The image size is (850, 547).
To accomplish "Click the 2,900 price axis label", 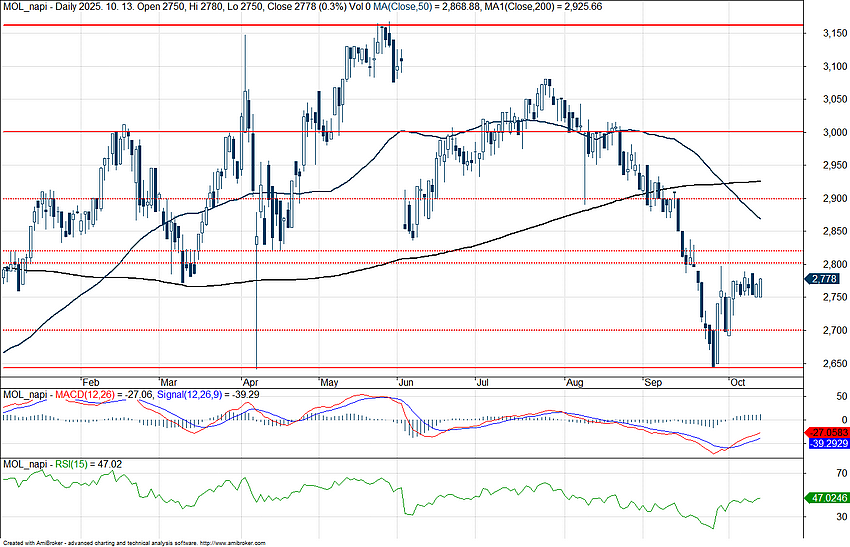I will (x=824, y=199).
